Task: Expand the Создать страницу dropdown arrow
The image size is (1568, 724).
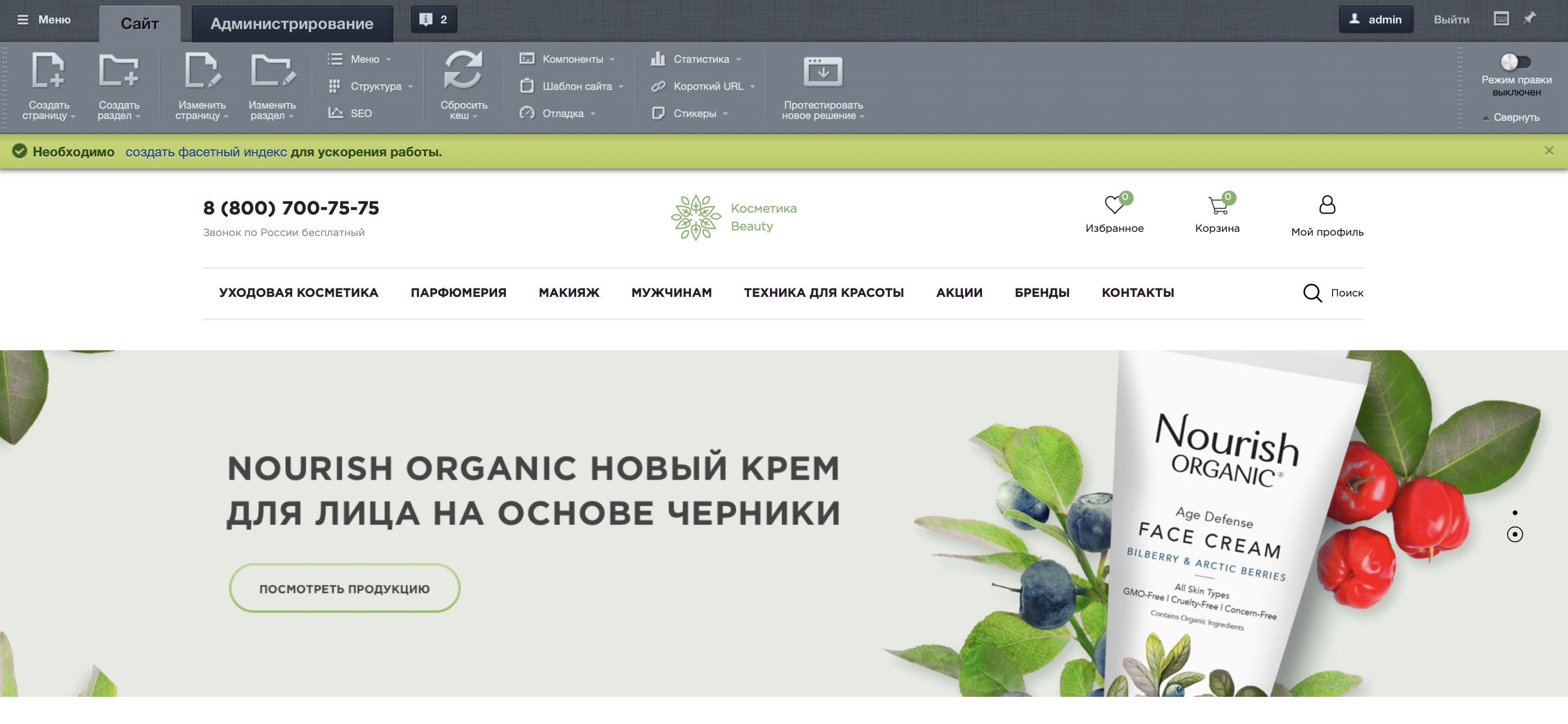Action: 73,116
